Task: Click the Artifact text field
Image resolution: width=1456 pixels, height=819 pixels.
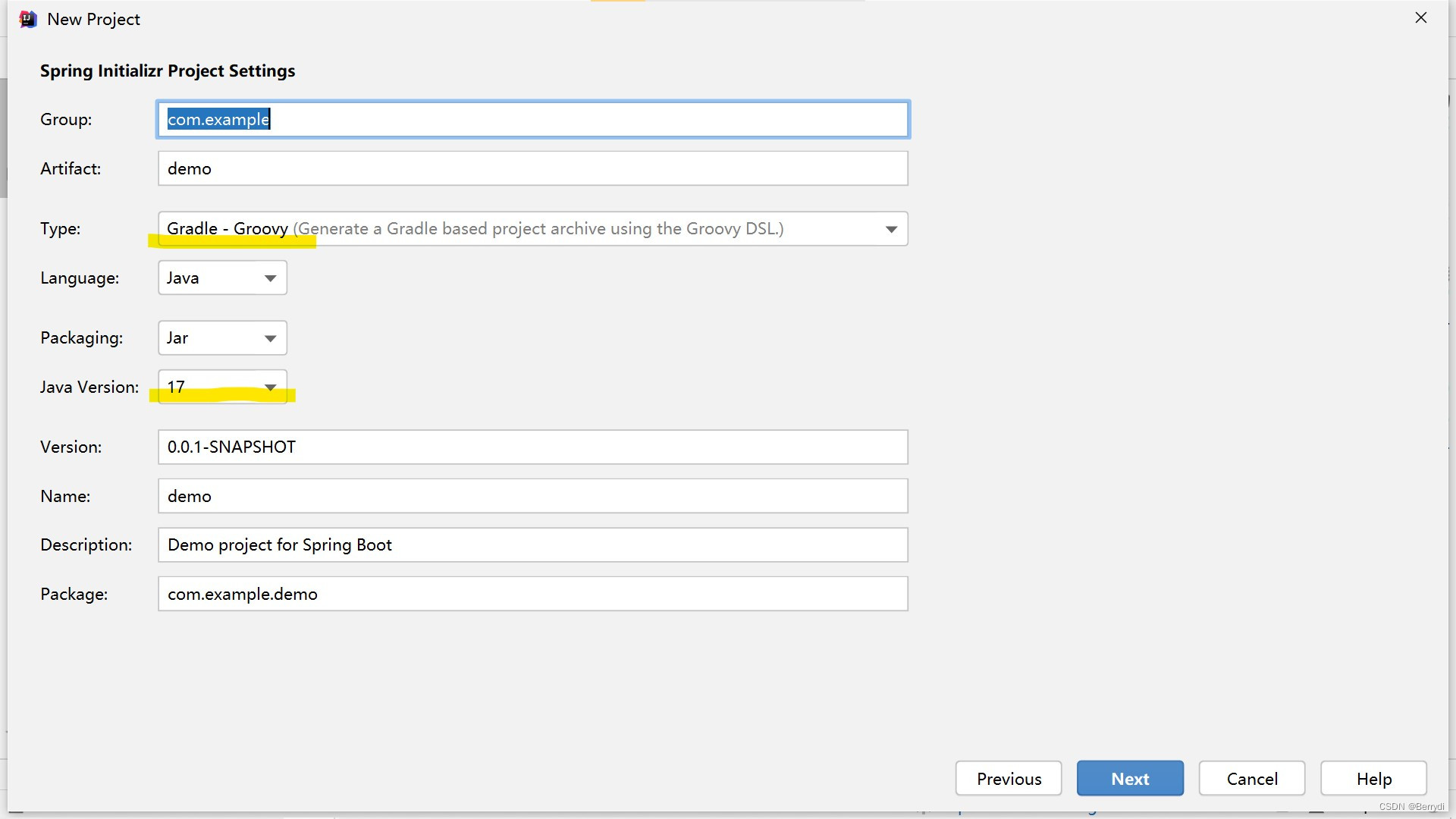Action: coord(532,168)
